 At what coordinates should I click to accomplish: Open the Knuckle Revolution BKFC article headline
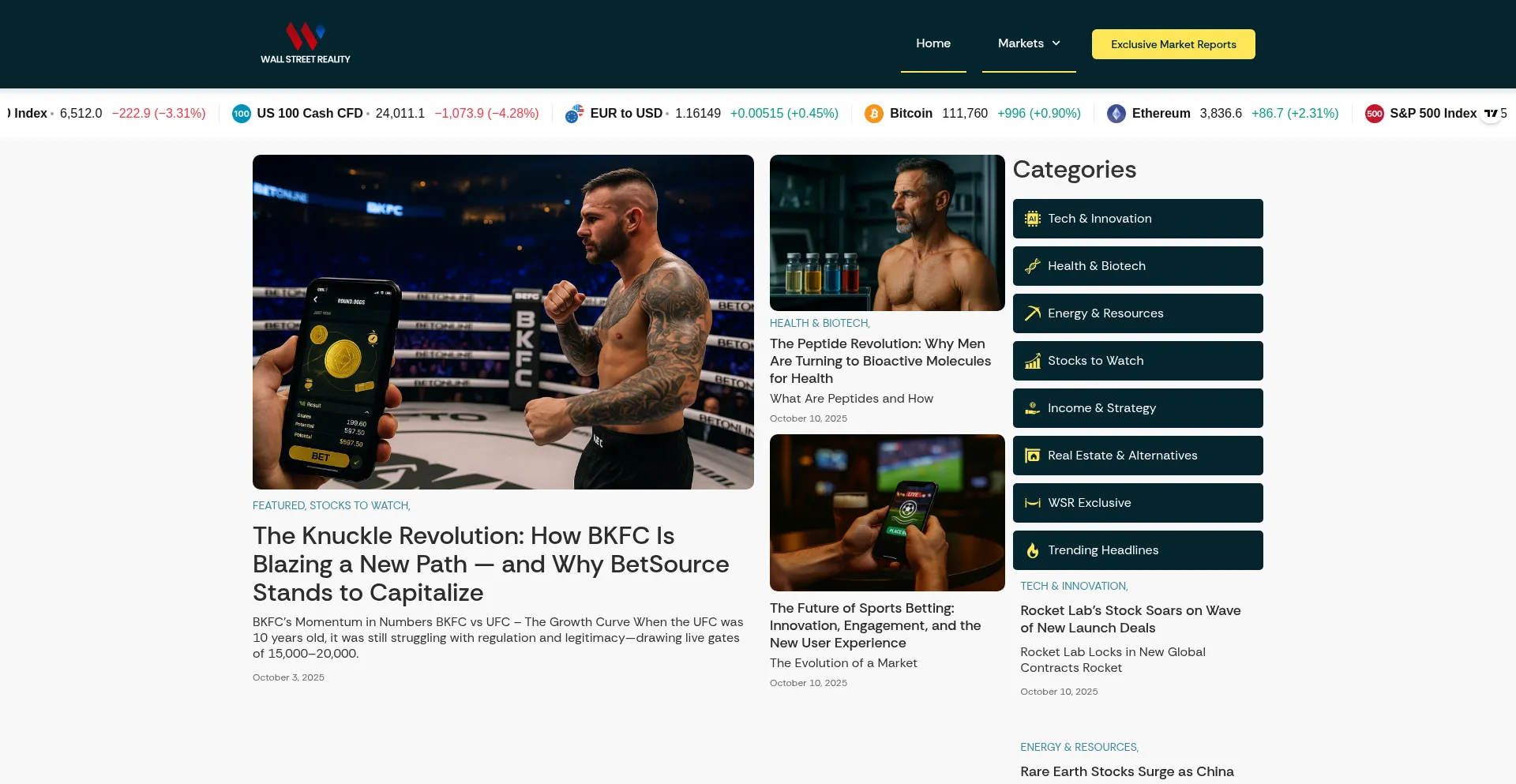(491, 564)
